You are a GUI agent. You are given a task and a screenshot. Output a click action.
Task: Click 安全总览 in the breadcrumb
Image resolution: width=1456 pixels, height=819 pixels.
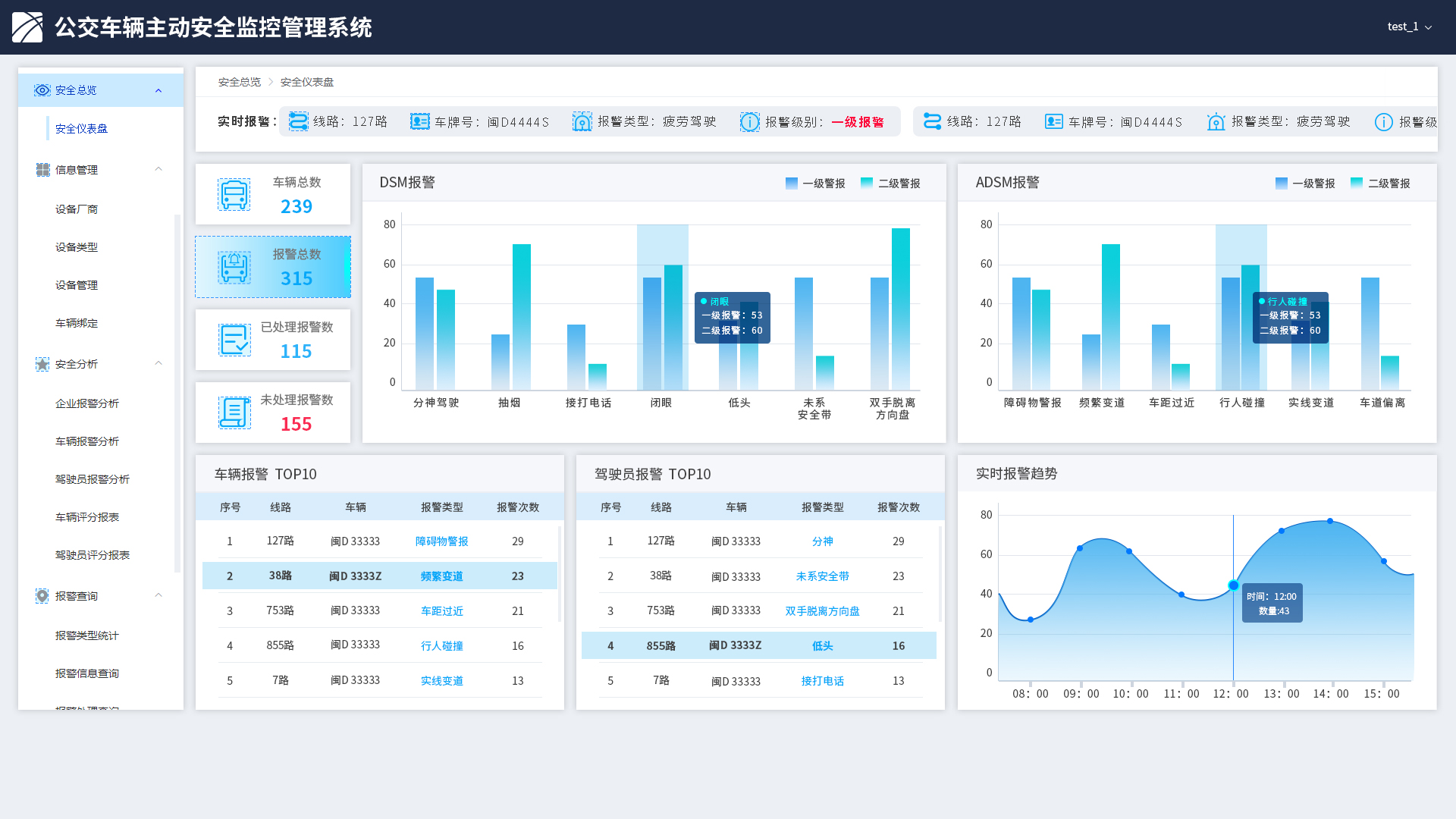[239, 82]
